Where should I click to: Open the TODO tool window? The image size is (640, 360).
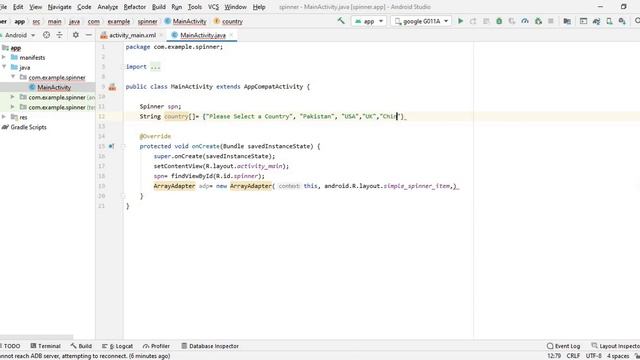coord(11,346)
